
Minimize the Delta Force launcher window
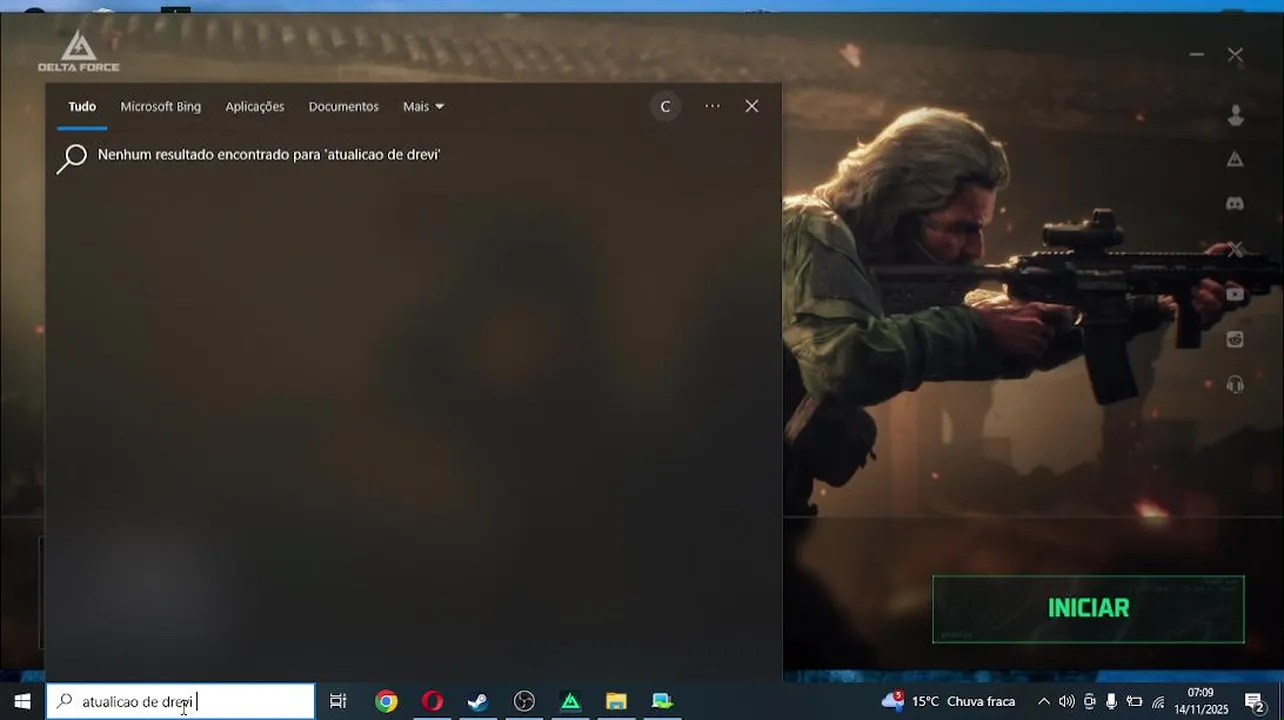[1196, 54]
